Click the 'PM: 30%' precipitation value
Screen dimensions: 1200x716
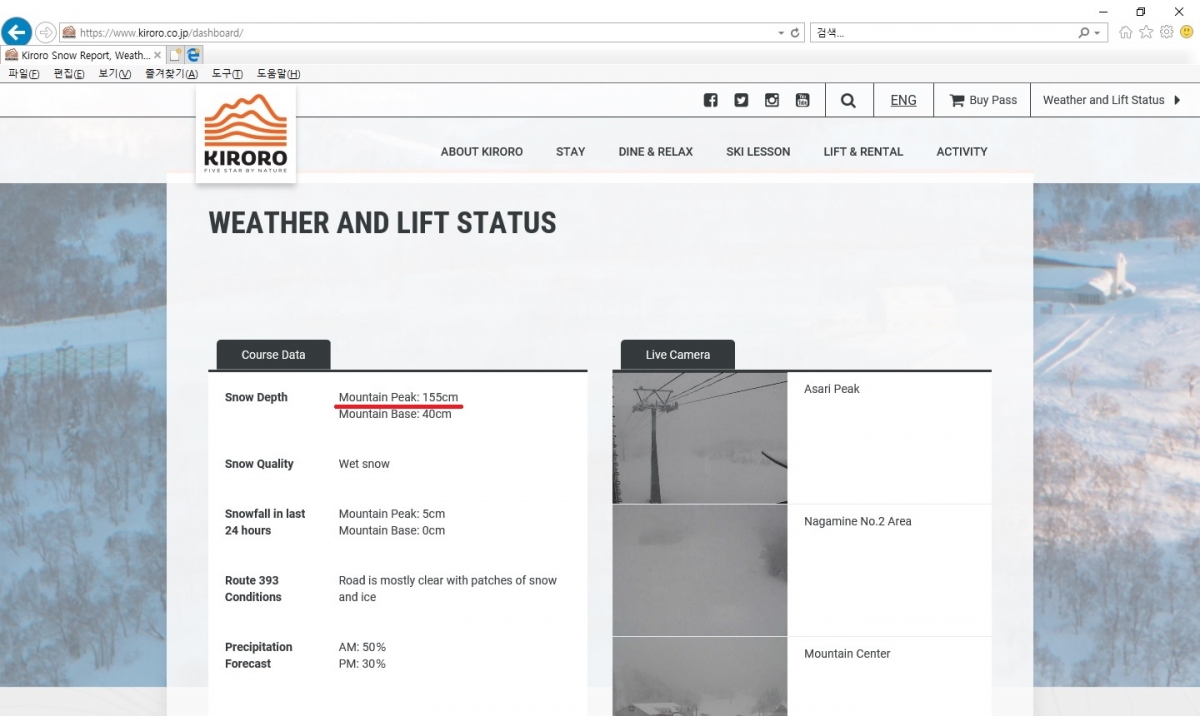pyautogui.click(x=362, y=664)
